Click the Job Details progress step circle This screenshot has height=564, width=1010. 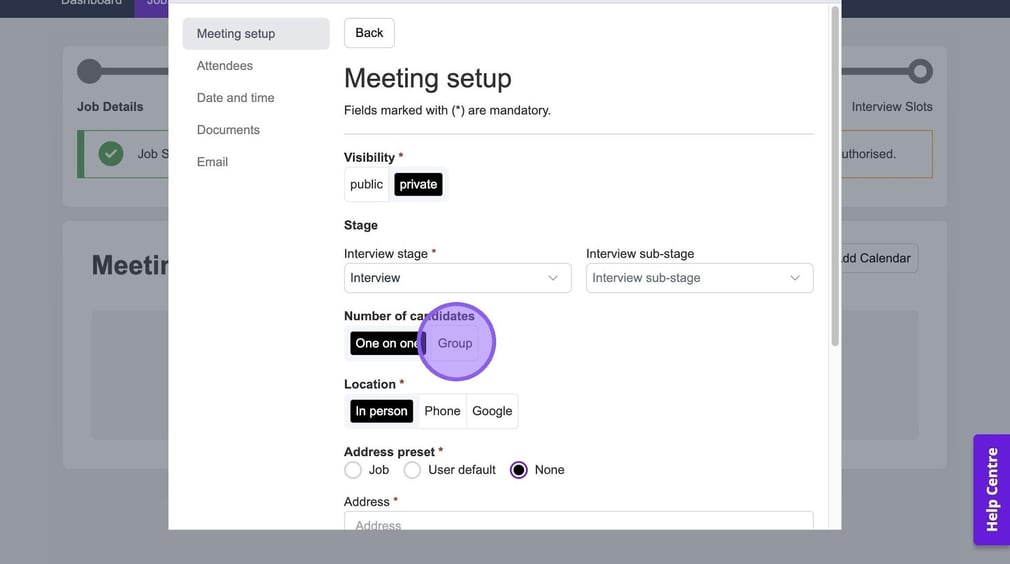coord(90,71)
